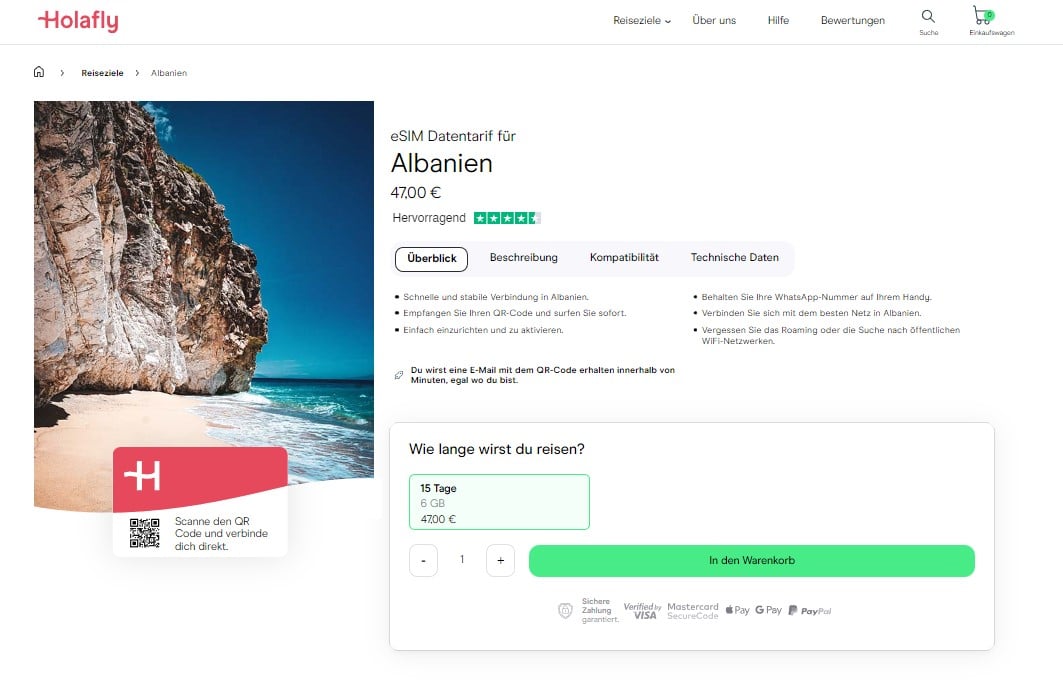Decrease quantity with minus button
The image size is (1063, 685).
[423, 561]
